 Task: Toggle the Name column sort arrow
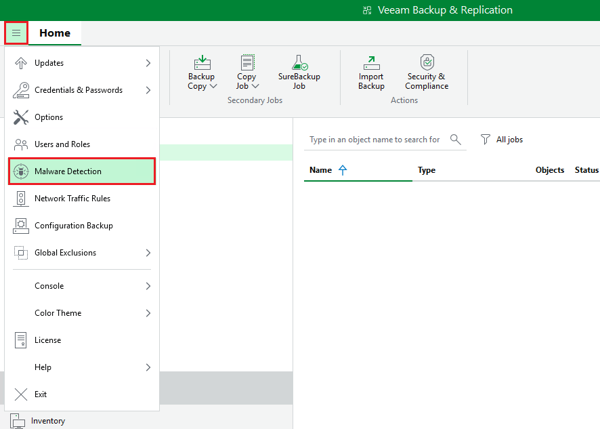[x=342, y=170]
